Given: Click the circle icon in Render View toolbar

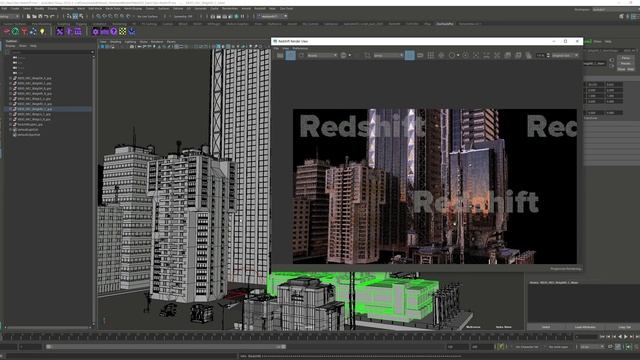Looking at the screenshot, I should point(452,55).
